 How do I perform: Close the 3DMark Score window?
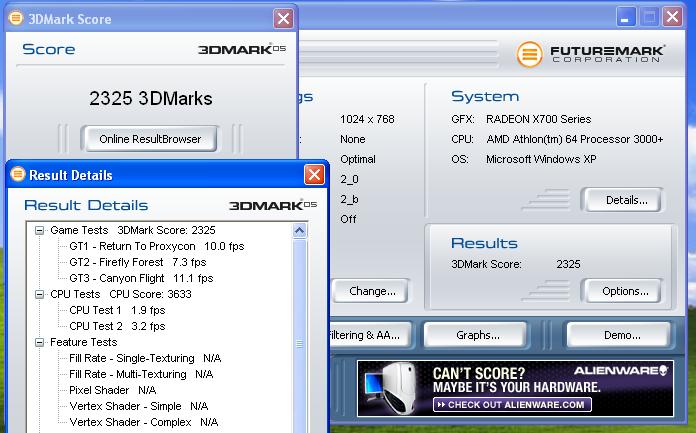(283, 19)
